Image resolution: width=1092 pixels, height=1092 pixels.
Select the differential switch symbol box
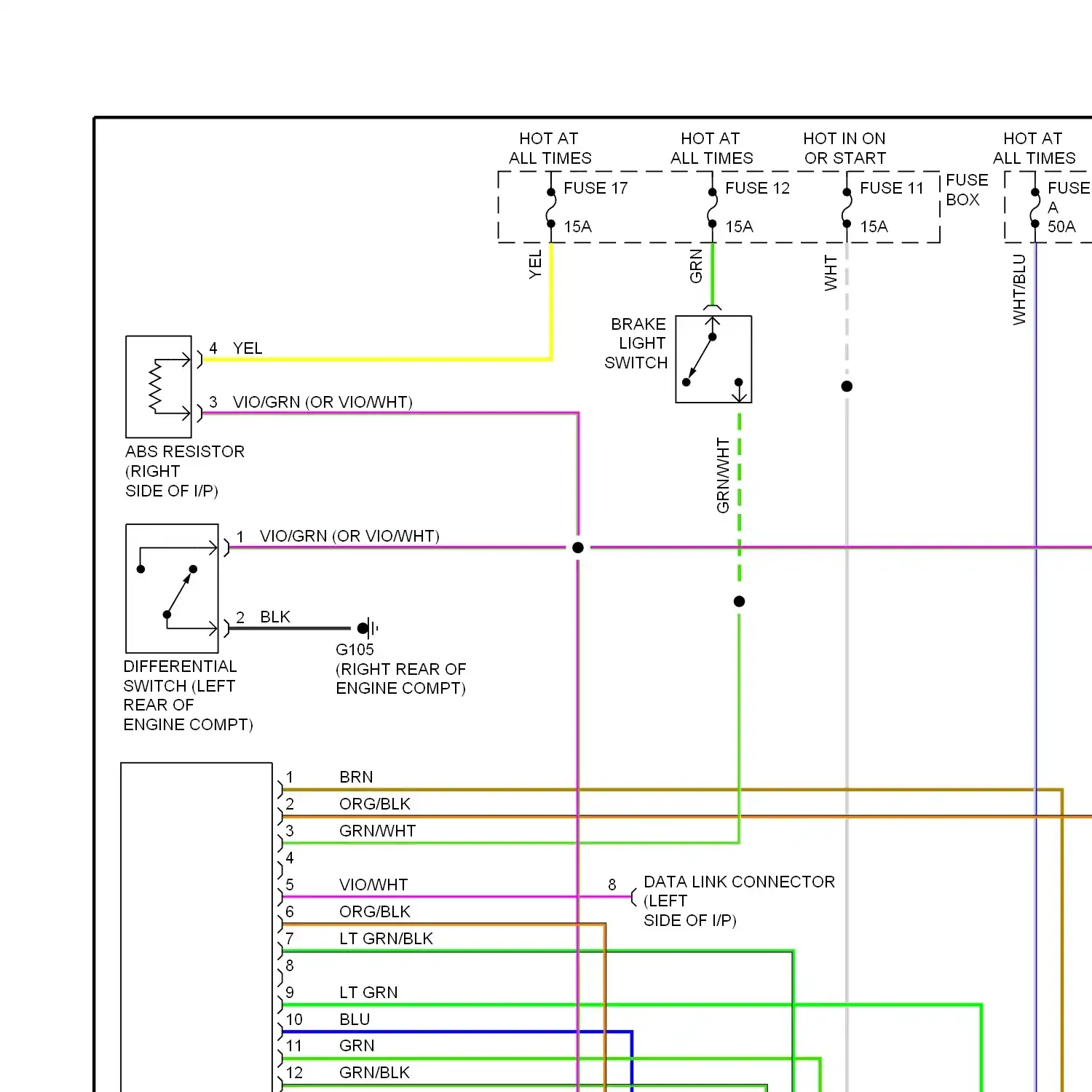tap(172, 588)
